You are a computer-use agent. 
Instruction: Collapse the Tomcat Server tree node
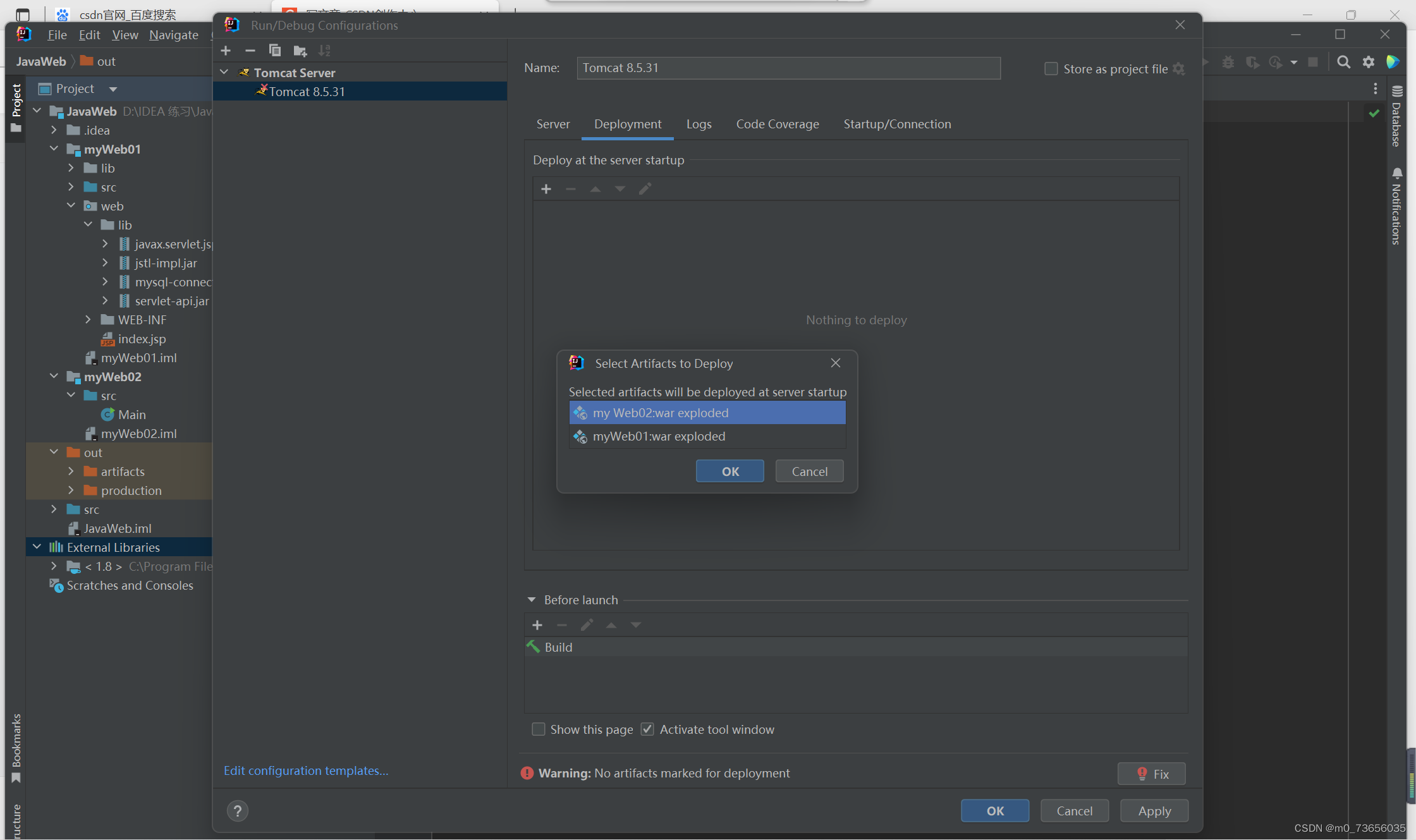point(224,73)
